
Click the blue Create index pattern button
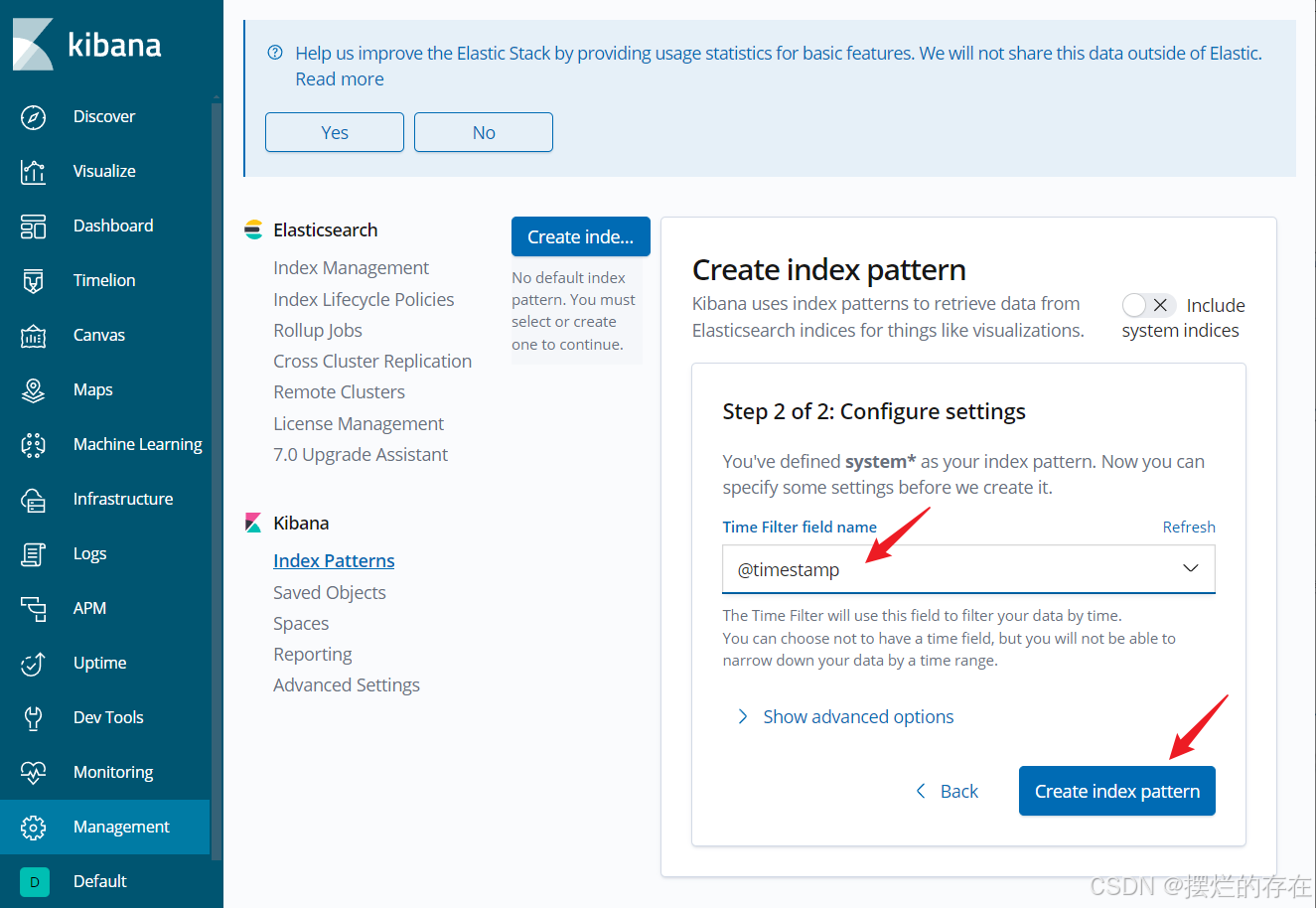(1117, 791)
